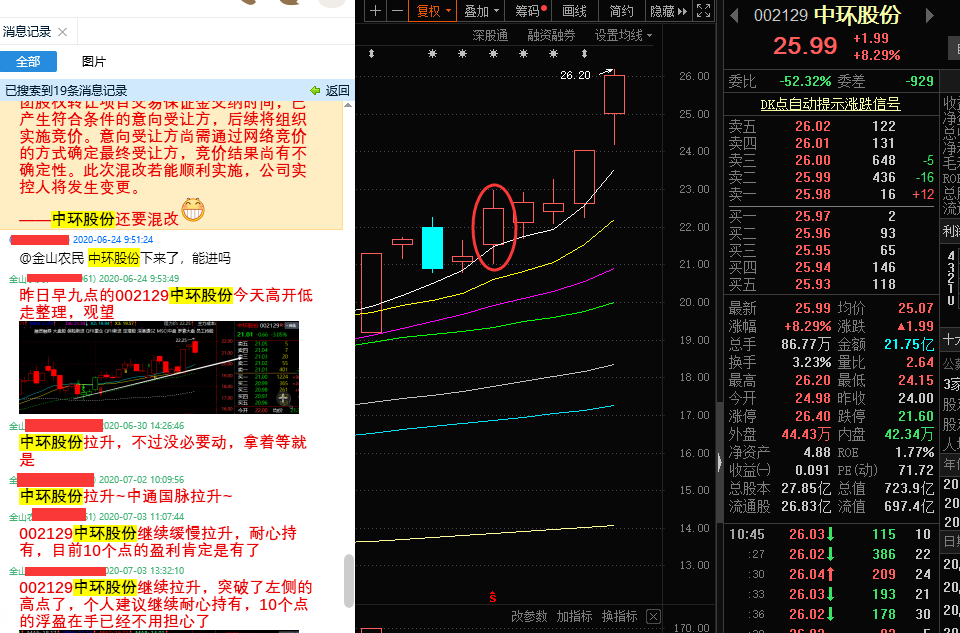Toggle fullscreen chart view icon
The height and width of the screenshot is (633, 960).
[704, 11]
